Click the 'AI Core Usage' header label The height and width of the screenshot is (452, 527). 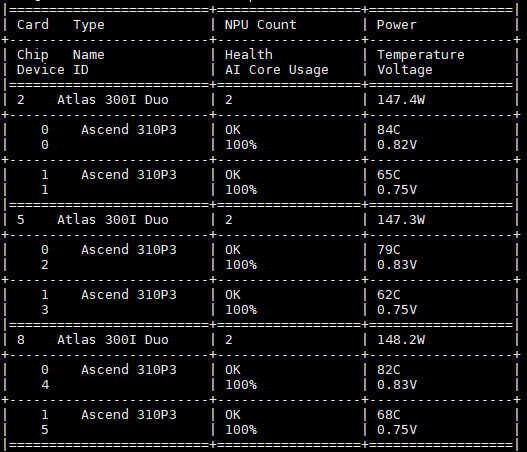277,70
